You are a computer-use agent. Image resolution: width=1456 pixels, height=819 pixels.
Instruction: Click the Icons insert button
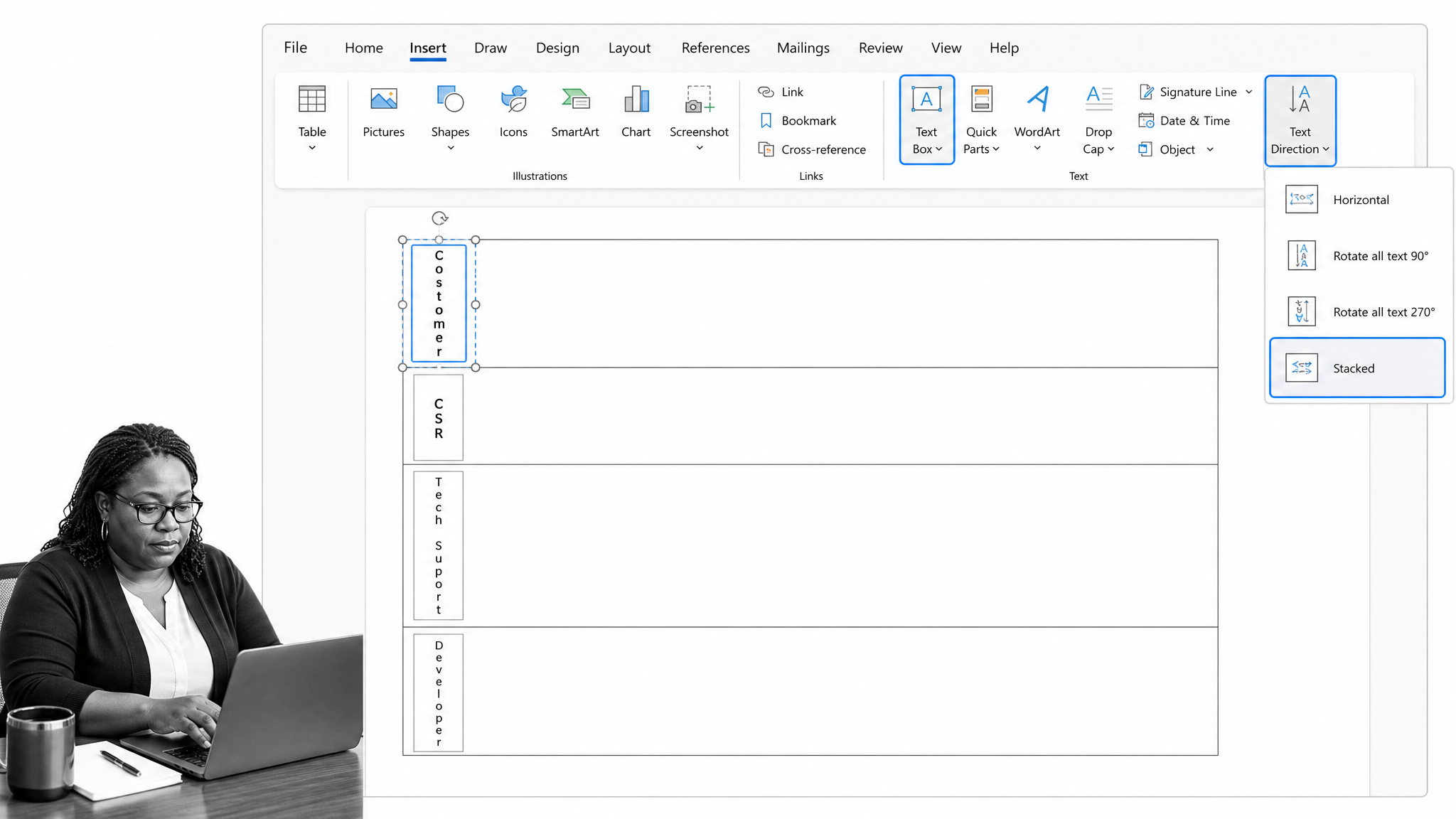[513, 112]
